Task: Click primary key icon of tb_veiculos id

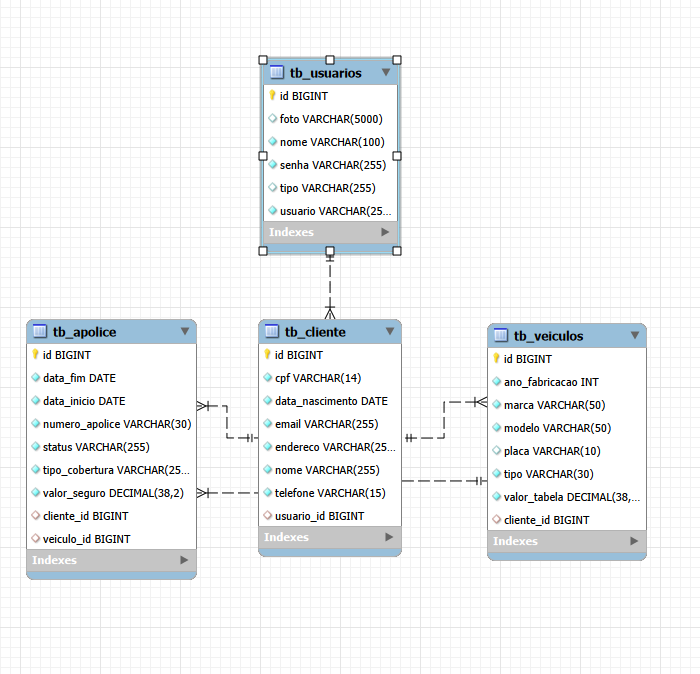Action: click(496, 358)
